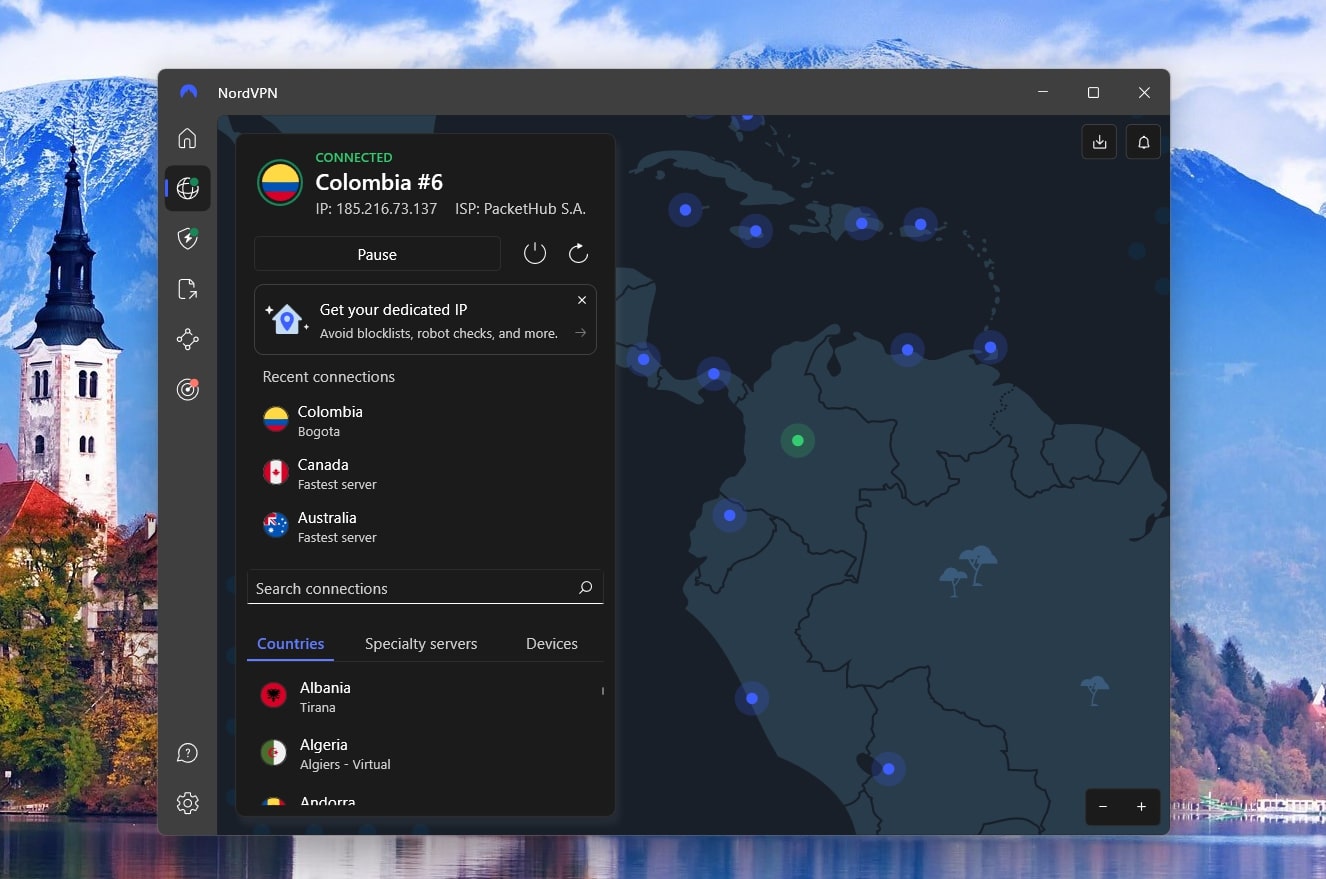Pause the VPN connection
Image resolution: width=1326 pixels, height=879 pixels.
tap(377, 254)
